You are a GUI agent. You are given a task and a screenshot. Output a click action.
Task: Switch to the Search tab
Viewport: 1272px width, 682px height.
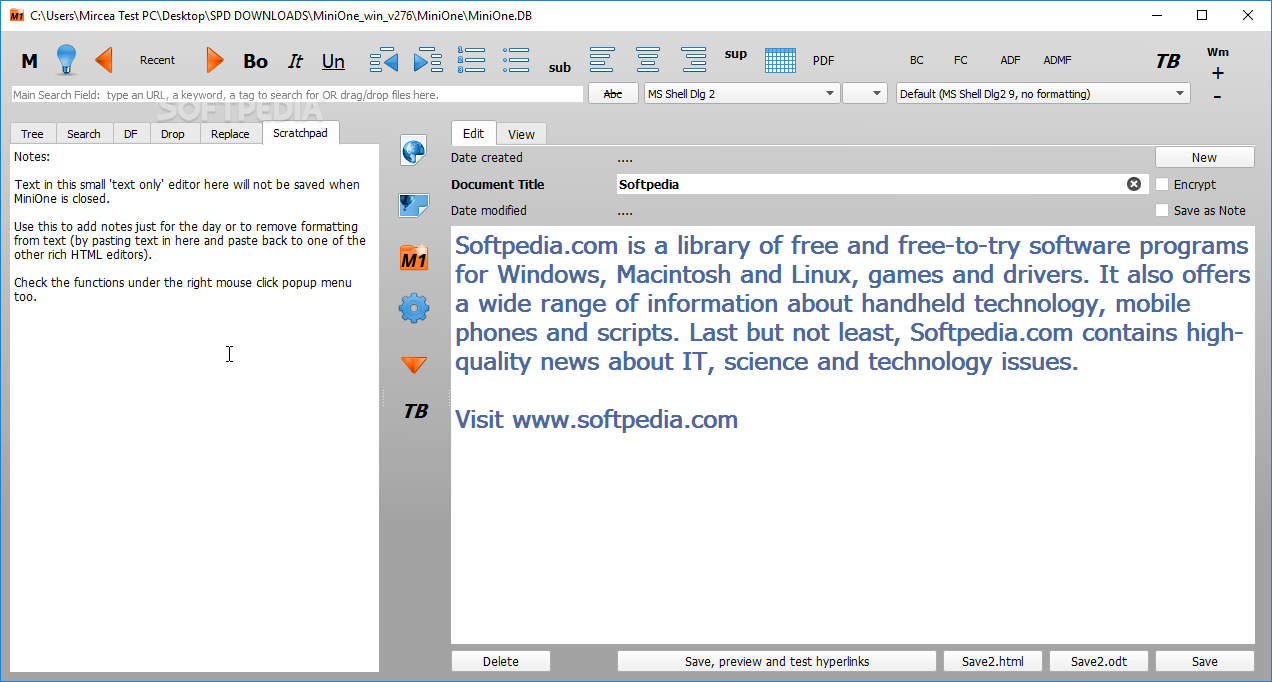(x=84, y=133)
